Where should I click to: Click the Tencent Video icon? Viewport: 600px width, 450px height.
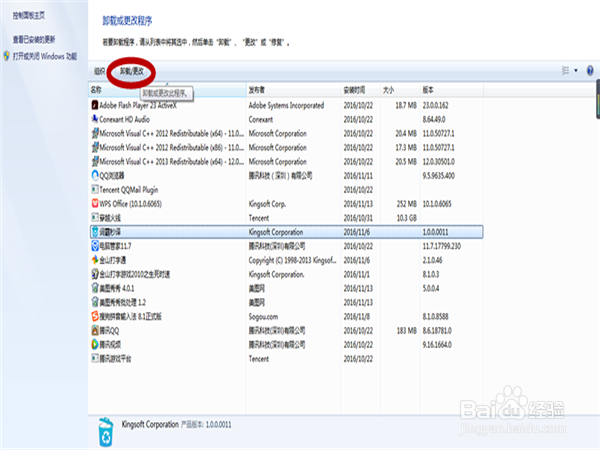[x=95, y=344]
